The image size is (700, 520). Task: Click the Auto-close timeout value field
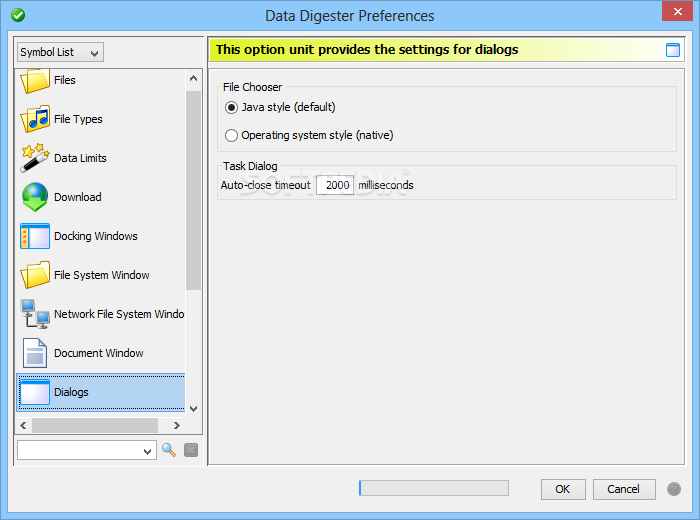(x=335, y=185)
